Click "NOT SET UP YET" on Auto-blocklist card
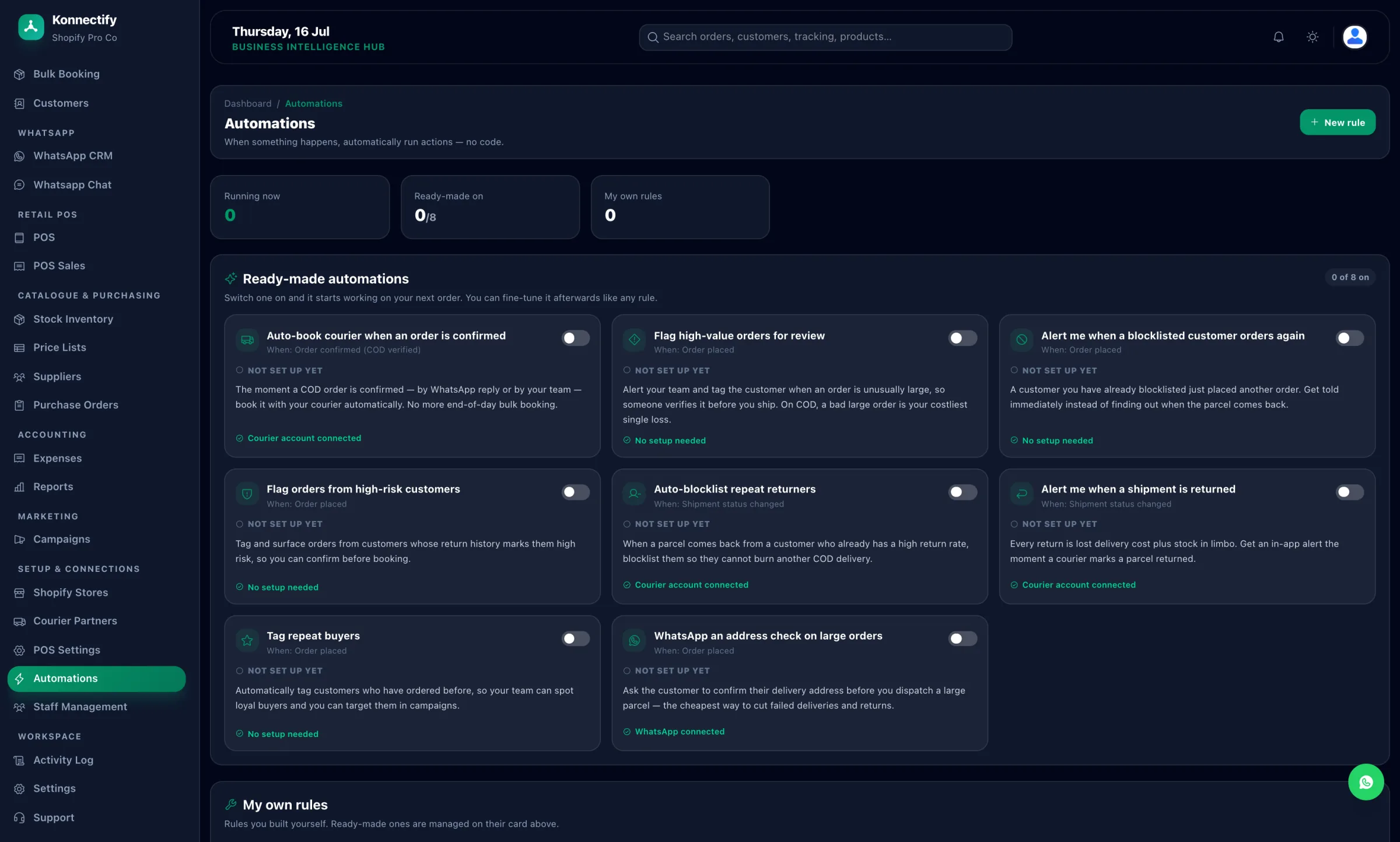The width and height of the screenshot is (1400, 842). pyautogui.click(x=672, y=525)
